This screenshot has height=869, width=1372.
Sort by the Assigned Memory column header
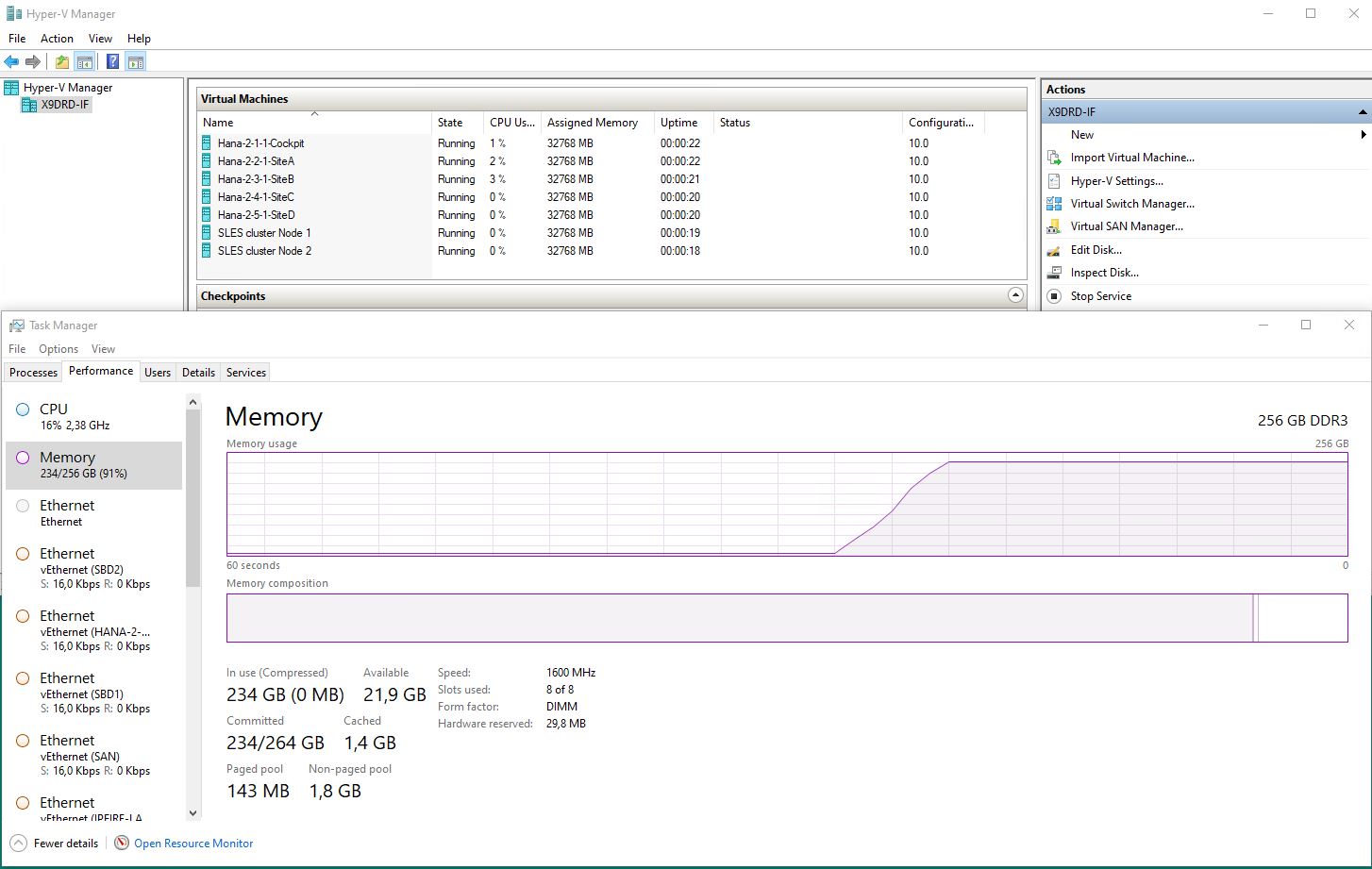coord(598,123)
